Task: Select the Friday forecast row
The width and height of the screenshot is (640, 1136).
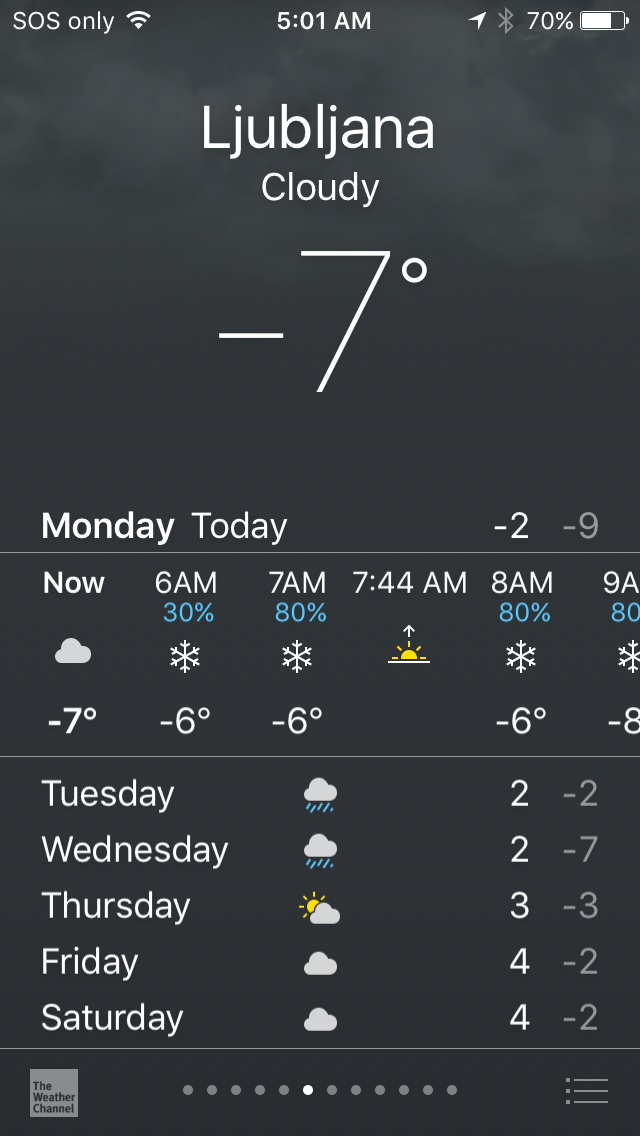Action: coord(320,963)
